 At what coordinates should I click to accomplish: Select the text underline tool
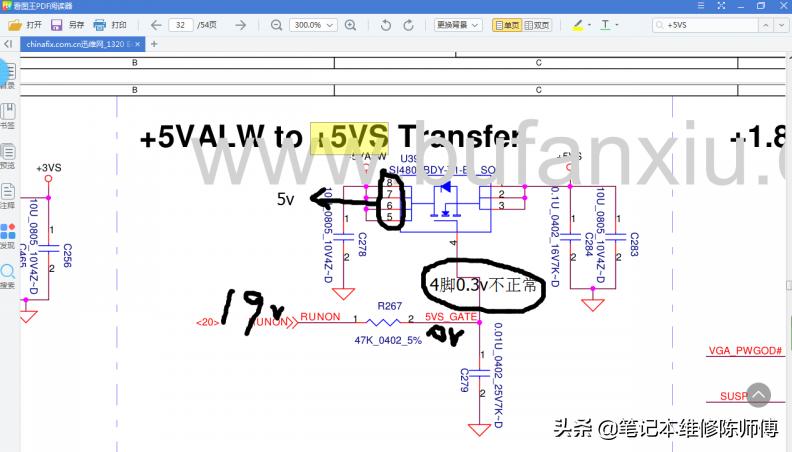(605, 25)
